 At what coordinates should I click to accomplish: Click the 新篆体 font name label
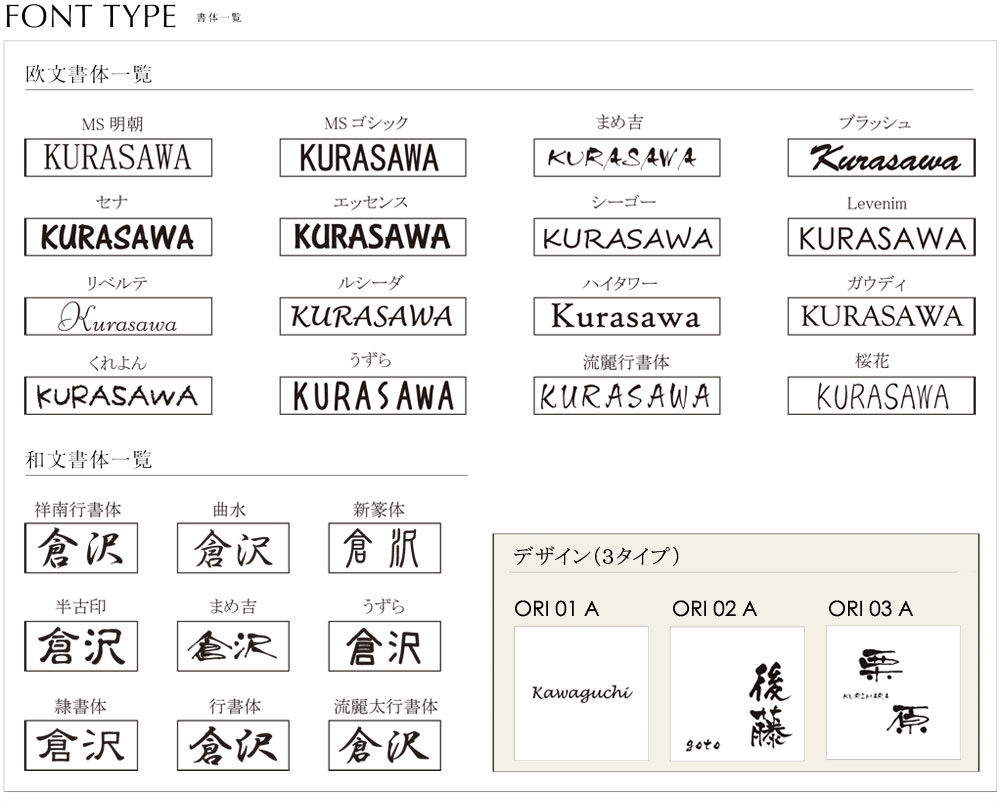[379, 509]
